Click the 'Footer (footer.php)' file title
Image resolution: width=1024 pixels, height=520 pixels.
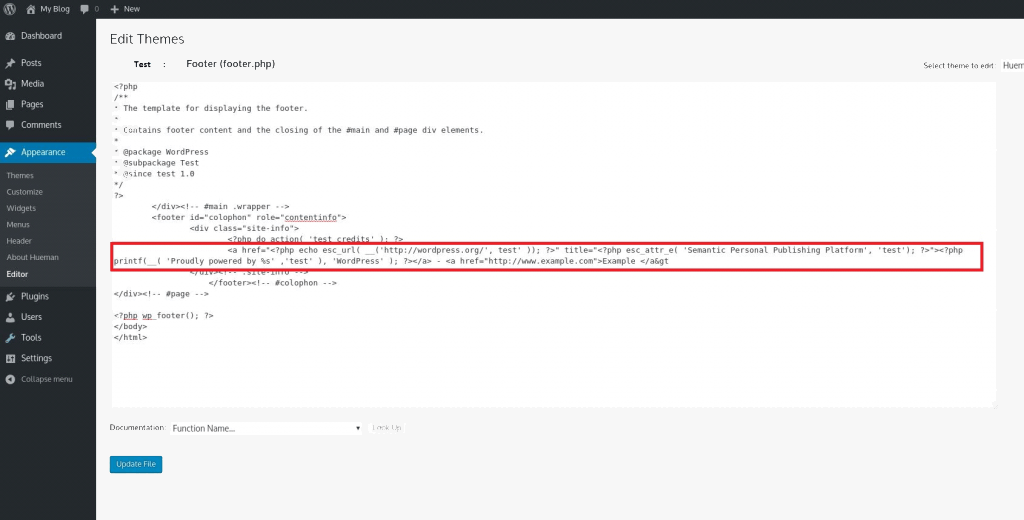(x=231, y=64)
